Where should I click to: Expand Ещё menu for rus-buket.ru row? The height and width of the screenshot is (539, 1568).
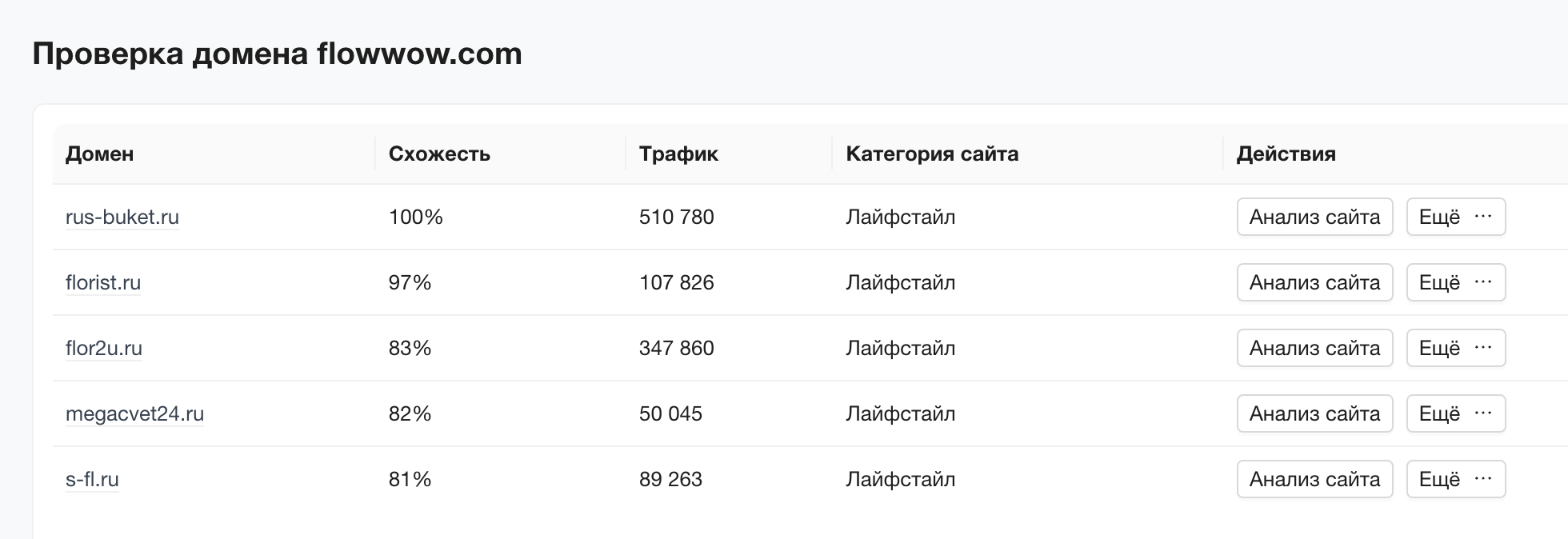[1456, 217]
